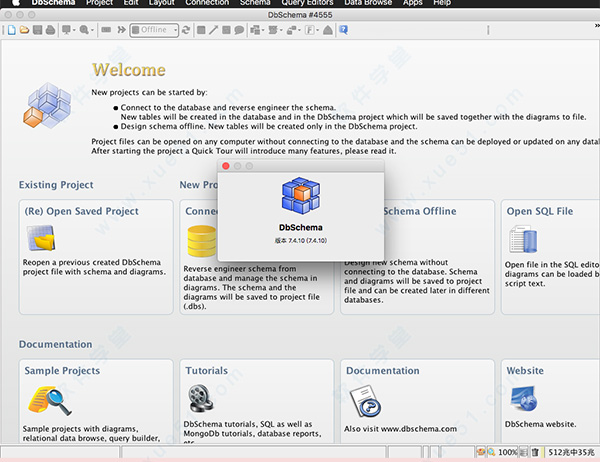Click the Open folder toolbar icon

pos(24,30)
